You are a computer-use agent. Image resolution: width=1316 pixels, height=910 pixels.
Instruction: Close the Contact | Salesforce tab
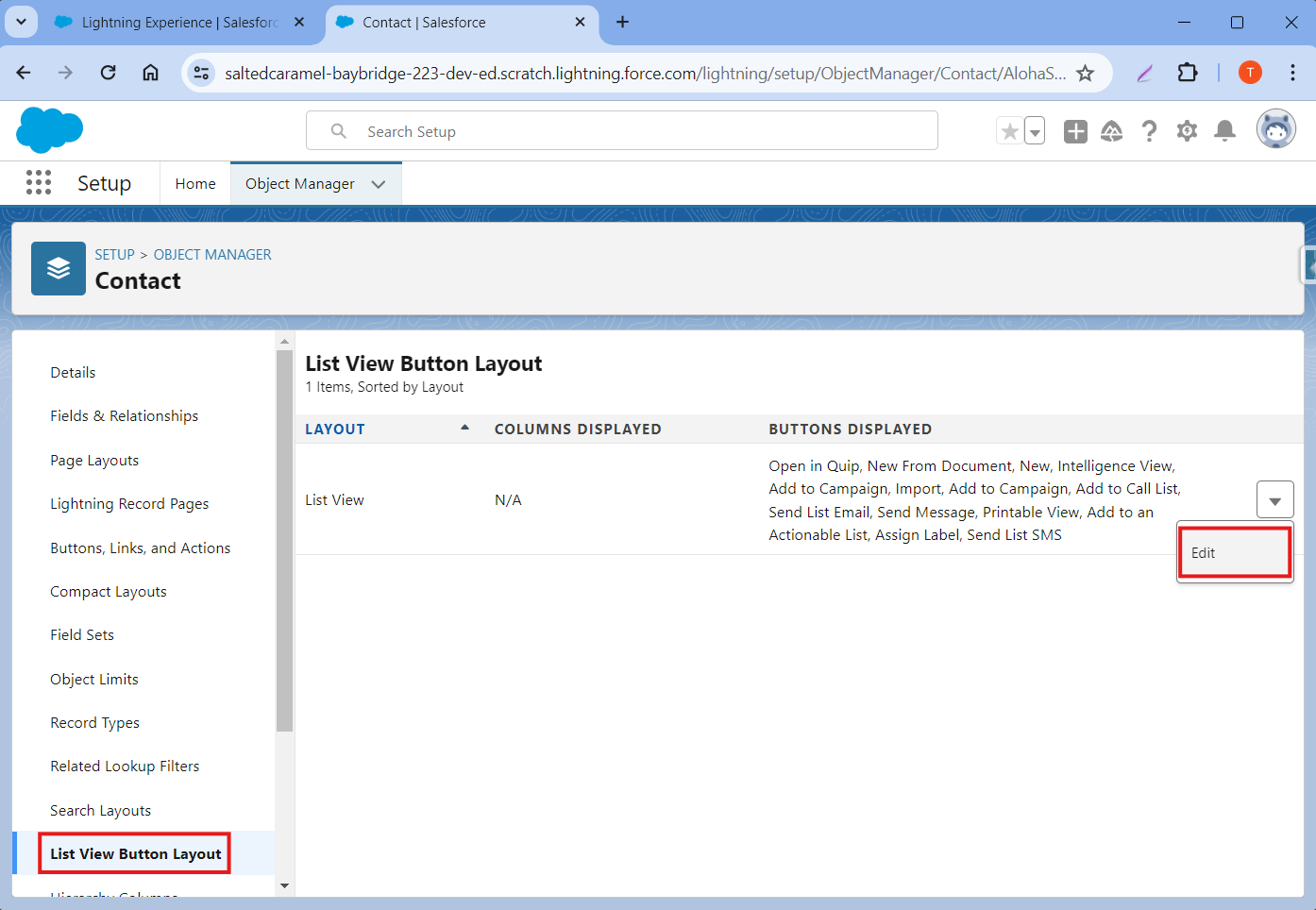click(x=580, y=22)
